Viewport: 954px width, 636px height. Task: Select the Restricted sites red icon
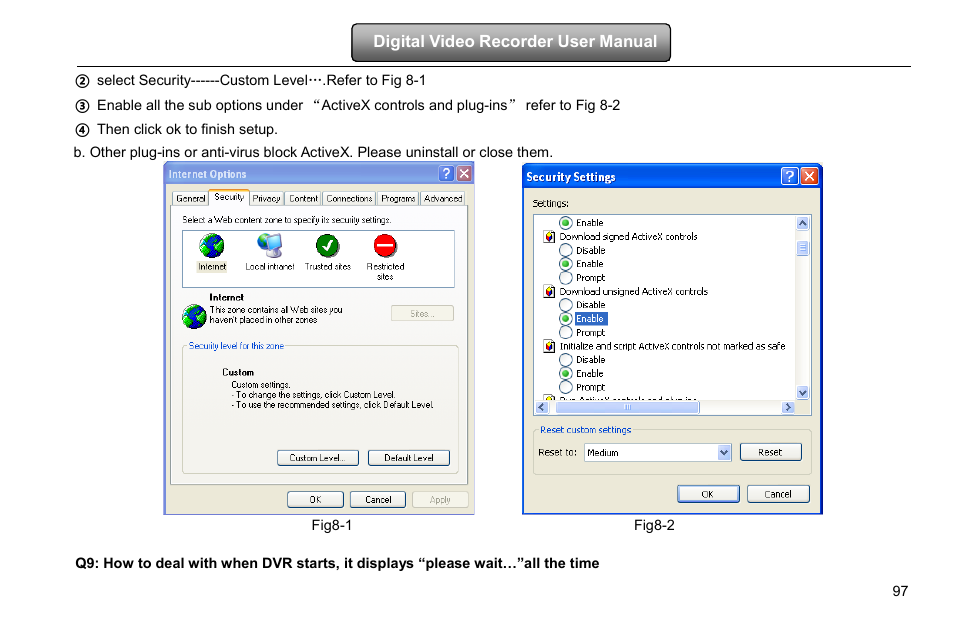pyautogui.click(x=385, y=246)
